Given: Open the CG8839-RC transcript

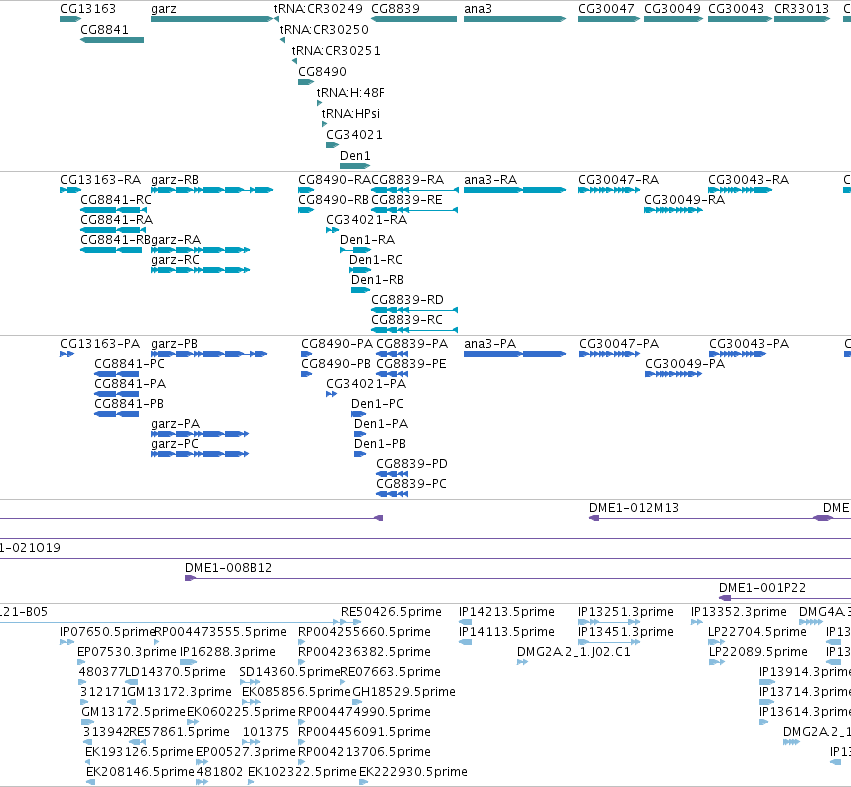Looking at the screenshot, I should (415, 330).
